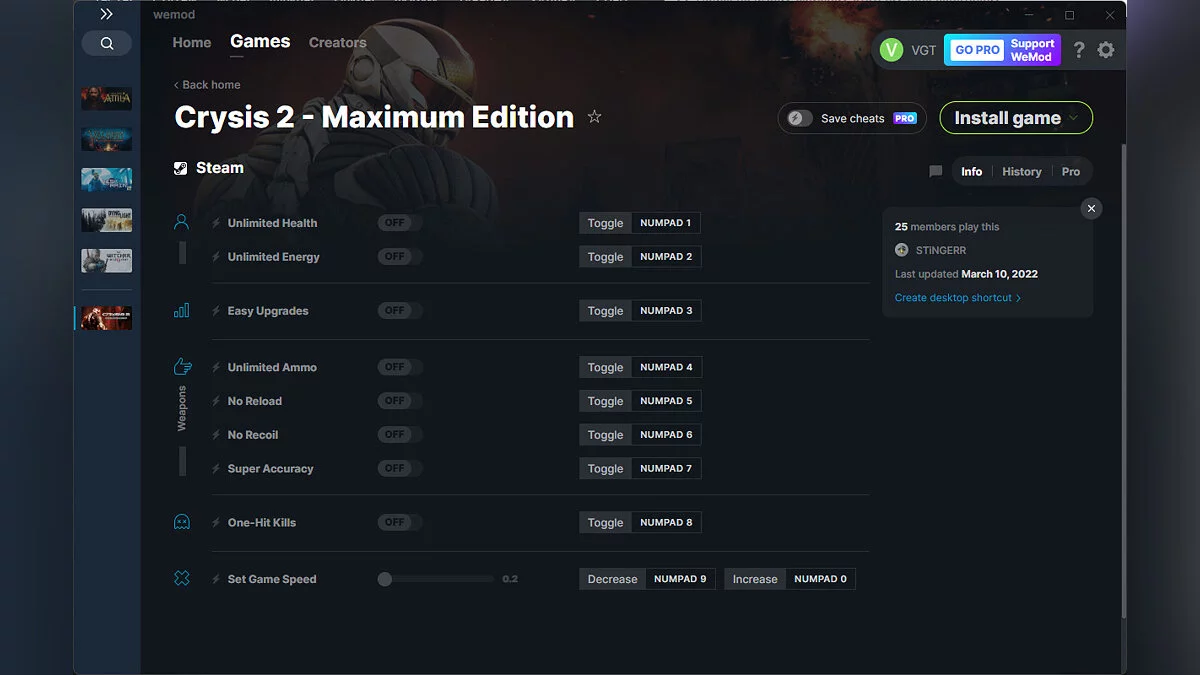Image resolution: width=1200 pixels, height=675 pixels.
Task: Click the player category person icon
Action: [181, 222]
